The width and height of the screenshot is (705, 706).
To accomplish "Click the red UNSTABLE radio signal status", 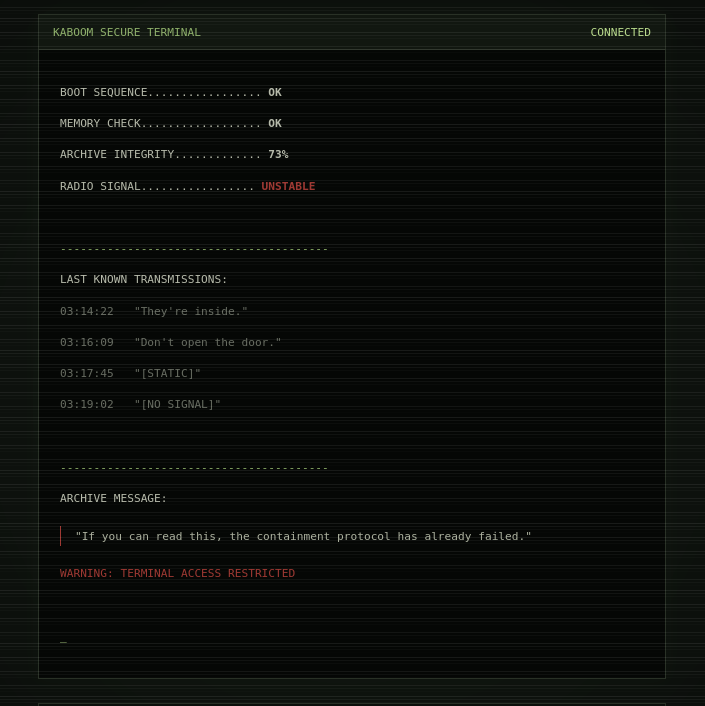I will 288,186.
